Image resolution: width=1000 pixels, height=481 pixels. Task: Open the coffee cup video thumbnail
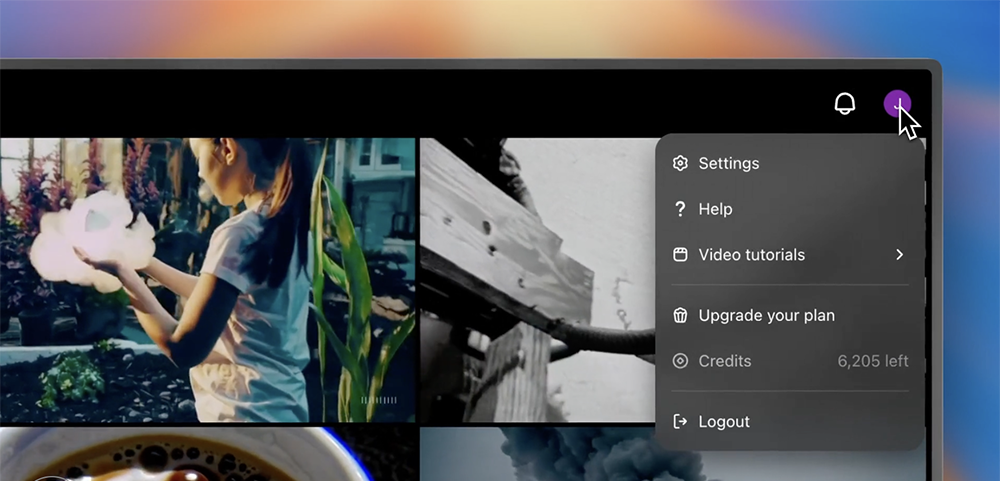pyautogui.click(x=207, y=454)
